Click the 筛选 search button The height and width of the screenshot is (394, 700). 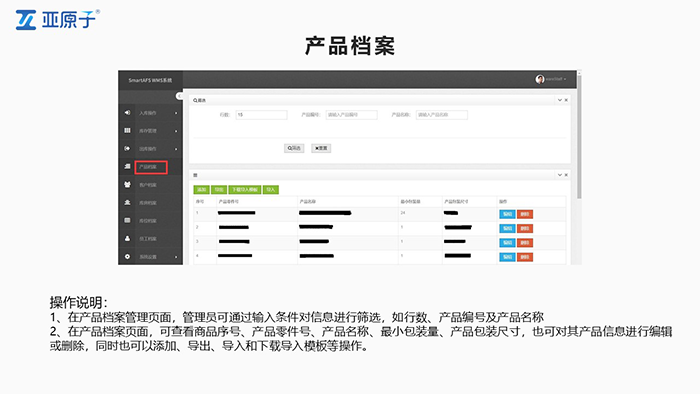[x=294, y=148]
